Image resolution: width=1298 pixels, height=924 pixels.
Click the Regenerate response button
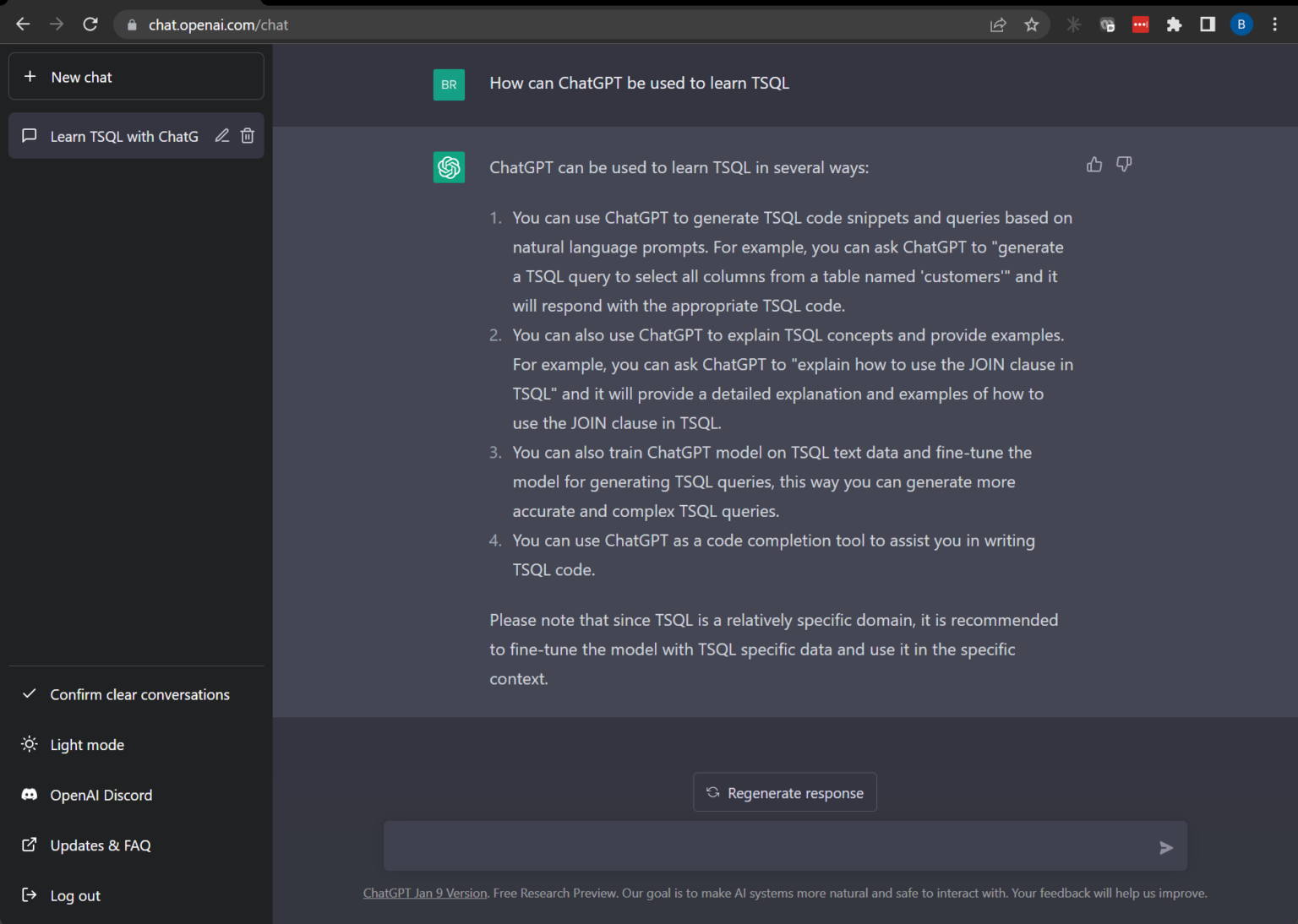tap(784, 792)
